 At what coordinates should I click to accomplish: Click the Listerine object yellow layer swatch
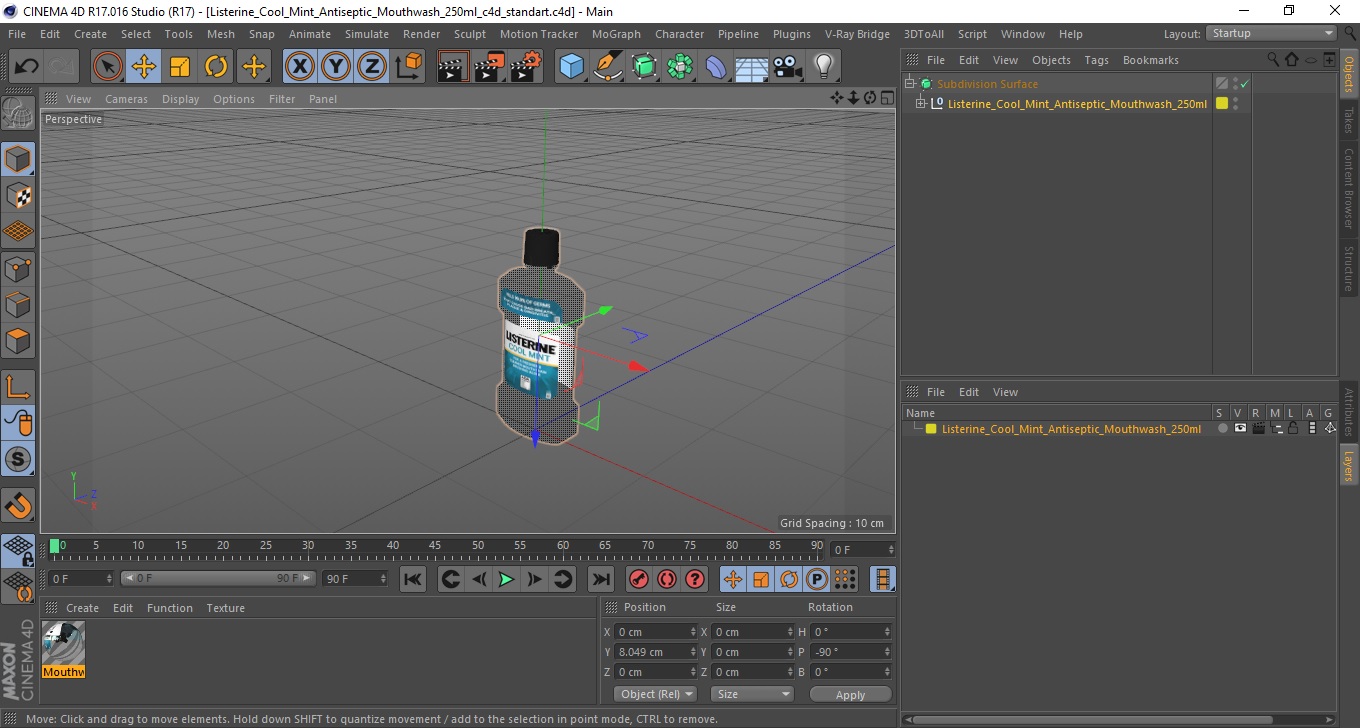coord(1221,103)
